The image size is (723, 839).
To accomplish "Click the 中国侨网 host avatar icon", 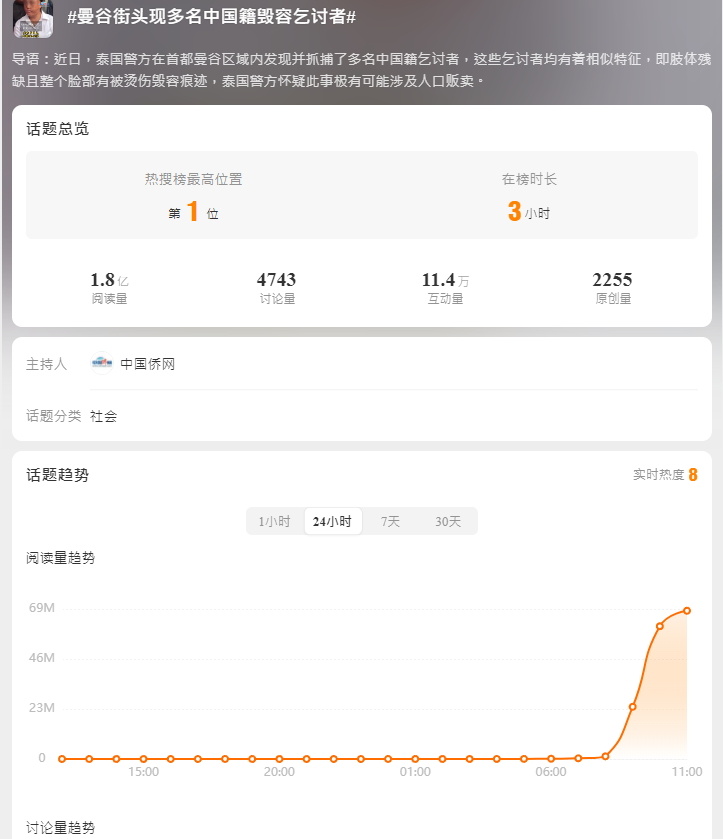I will 102,363.
